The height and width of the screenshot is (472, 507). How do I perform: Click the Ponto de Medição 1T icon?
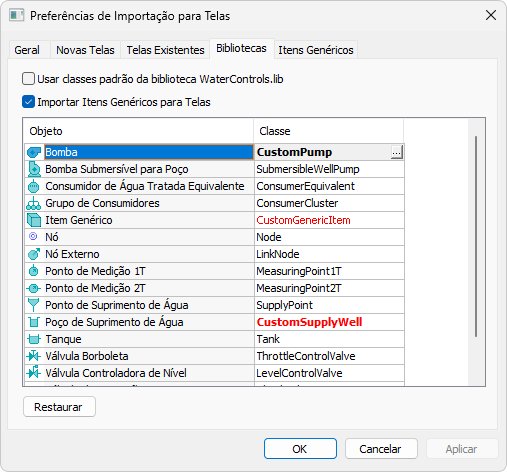(x=34, y=271)
